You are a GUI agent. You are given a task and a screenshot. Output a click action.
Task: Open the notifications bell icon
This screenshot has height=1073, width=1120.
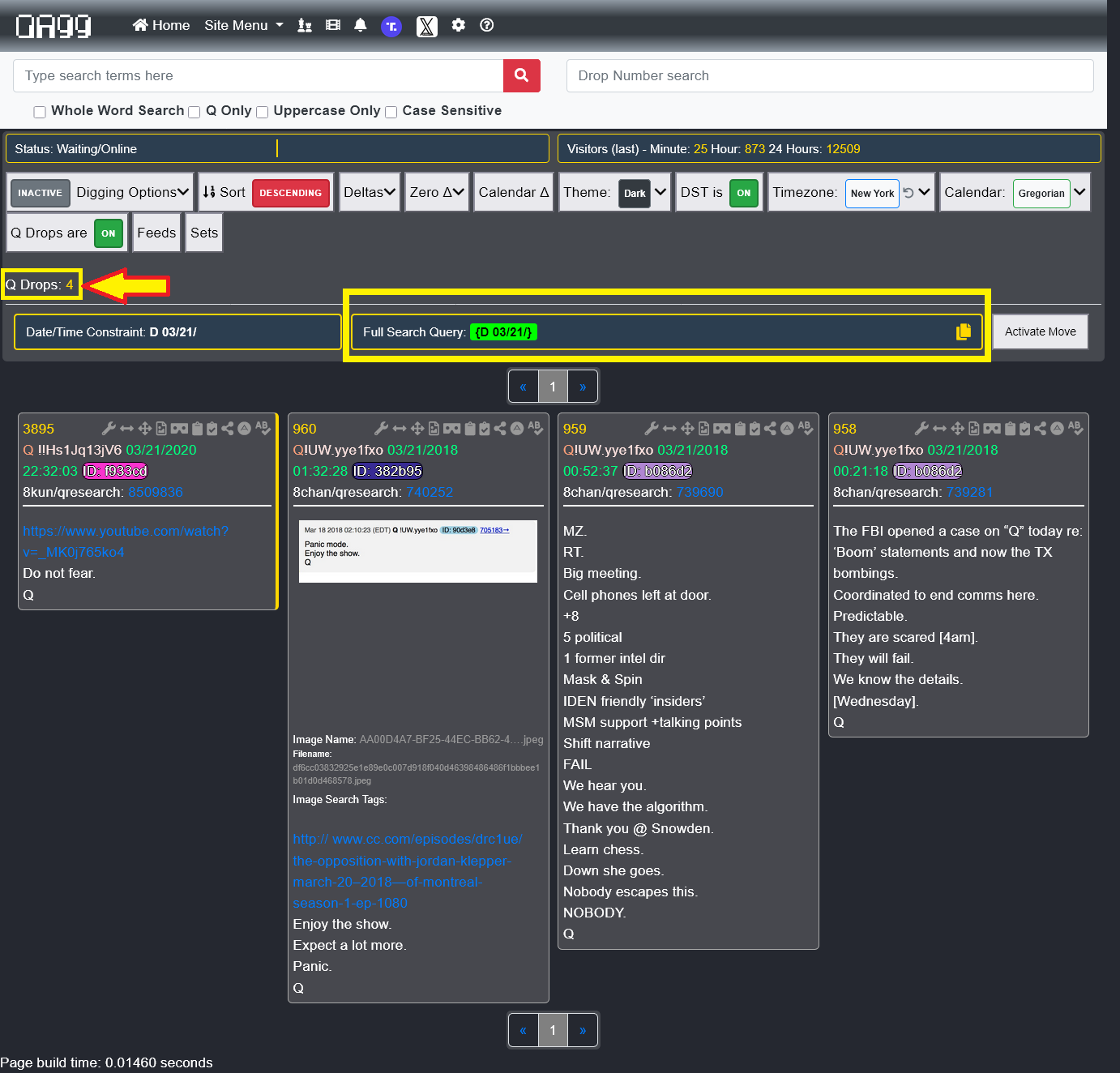coord(361,25)
